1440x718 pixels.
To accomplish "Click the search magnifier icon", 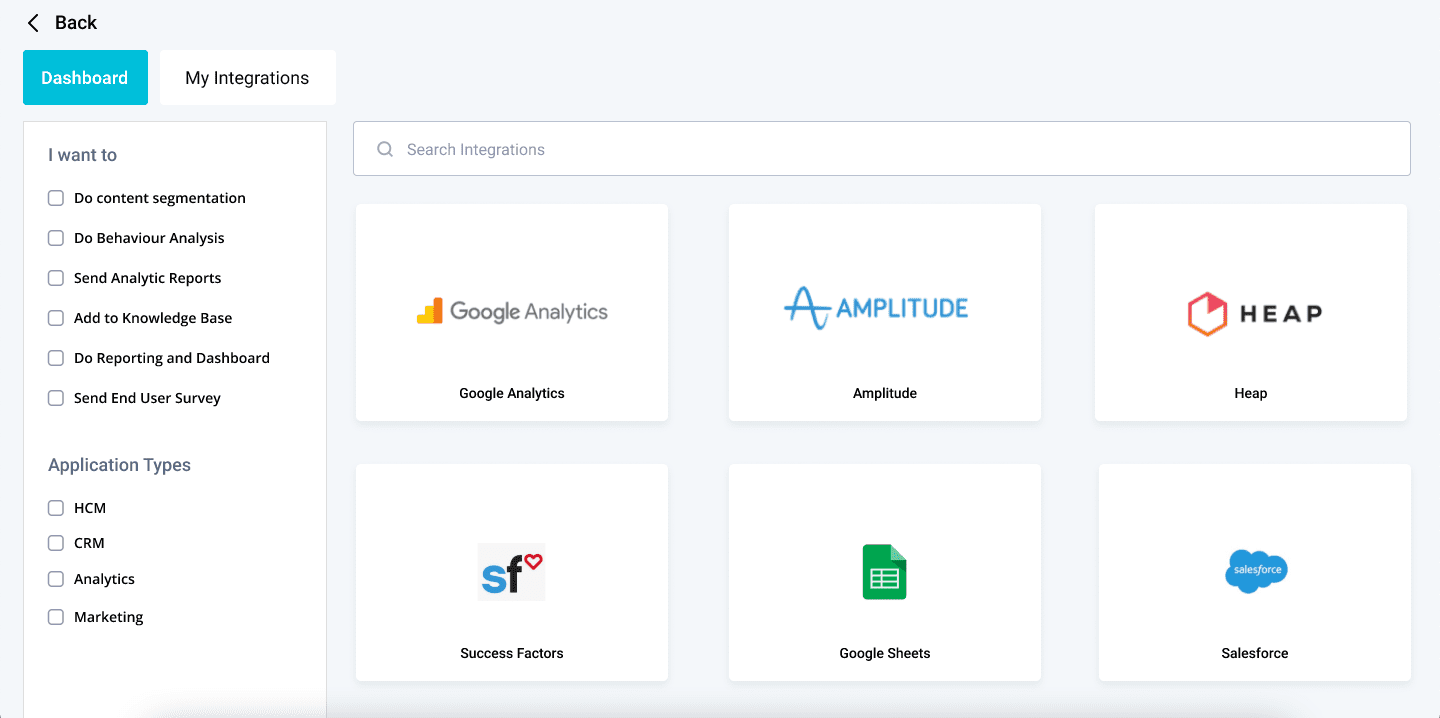I will point(384,150).
